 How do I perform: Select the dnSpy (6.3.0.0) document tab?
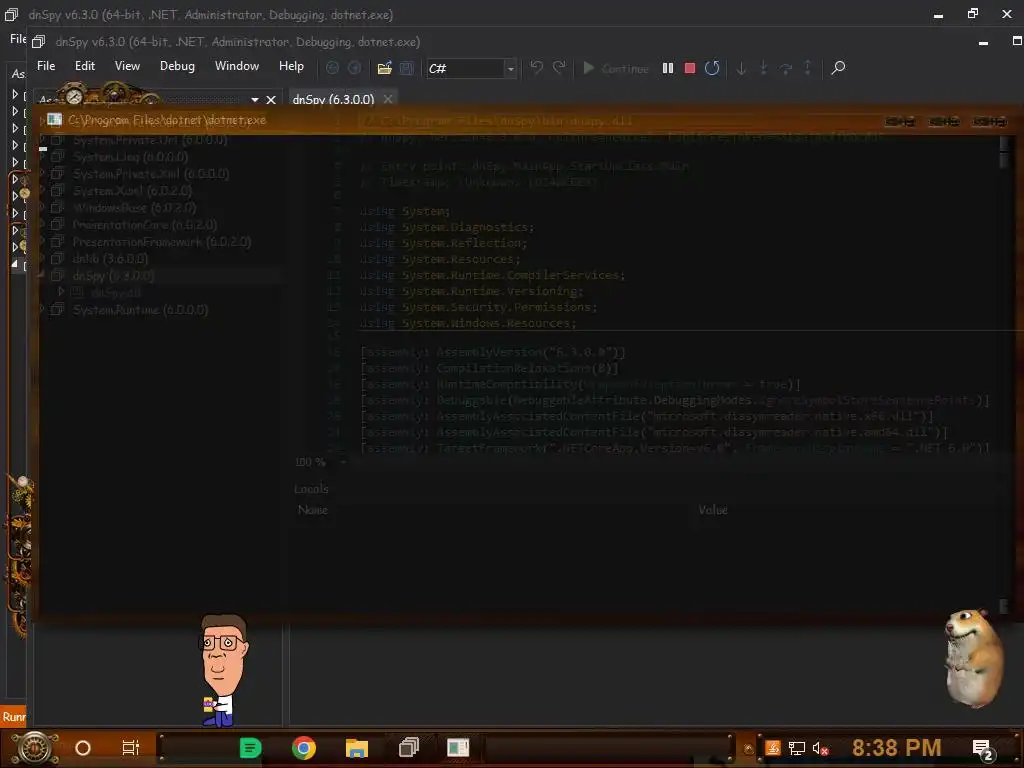pos(333,99)
